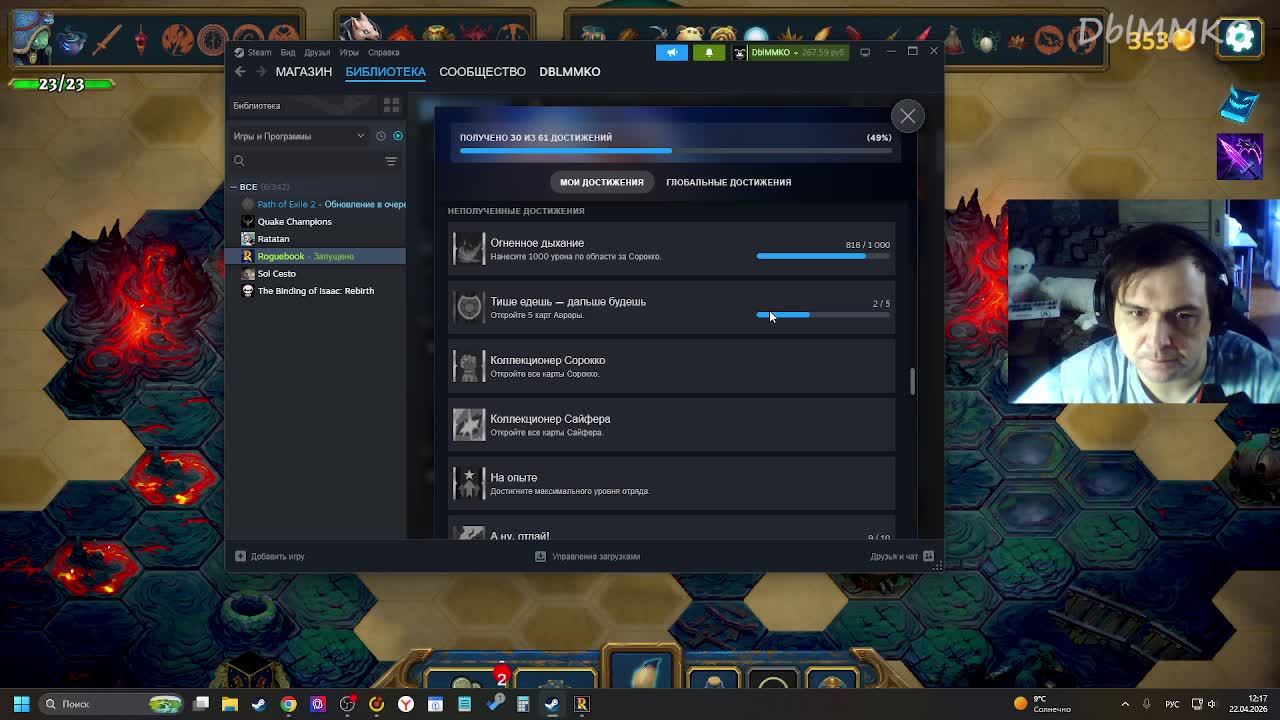Click the game settings gear in Roguebook
Image resolution: width=1280 pixels, height=720 pixels.
pyautogui.click(x=1240, y=37)
